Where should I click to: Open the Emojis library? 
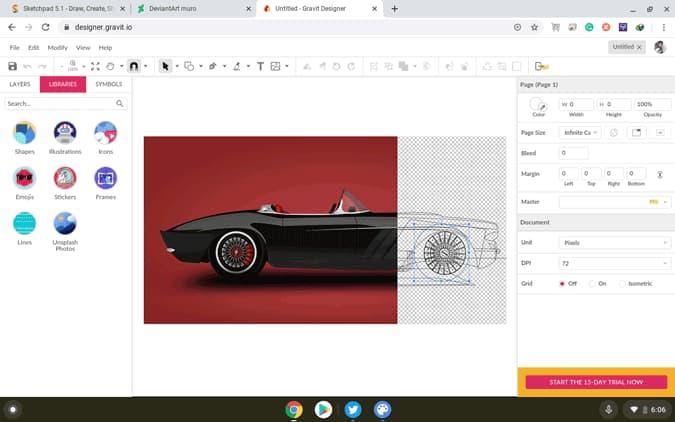click(x=25, y=183)
